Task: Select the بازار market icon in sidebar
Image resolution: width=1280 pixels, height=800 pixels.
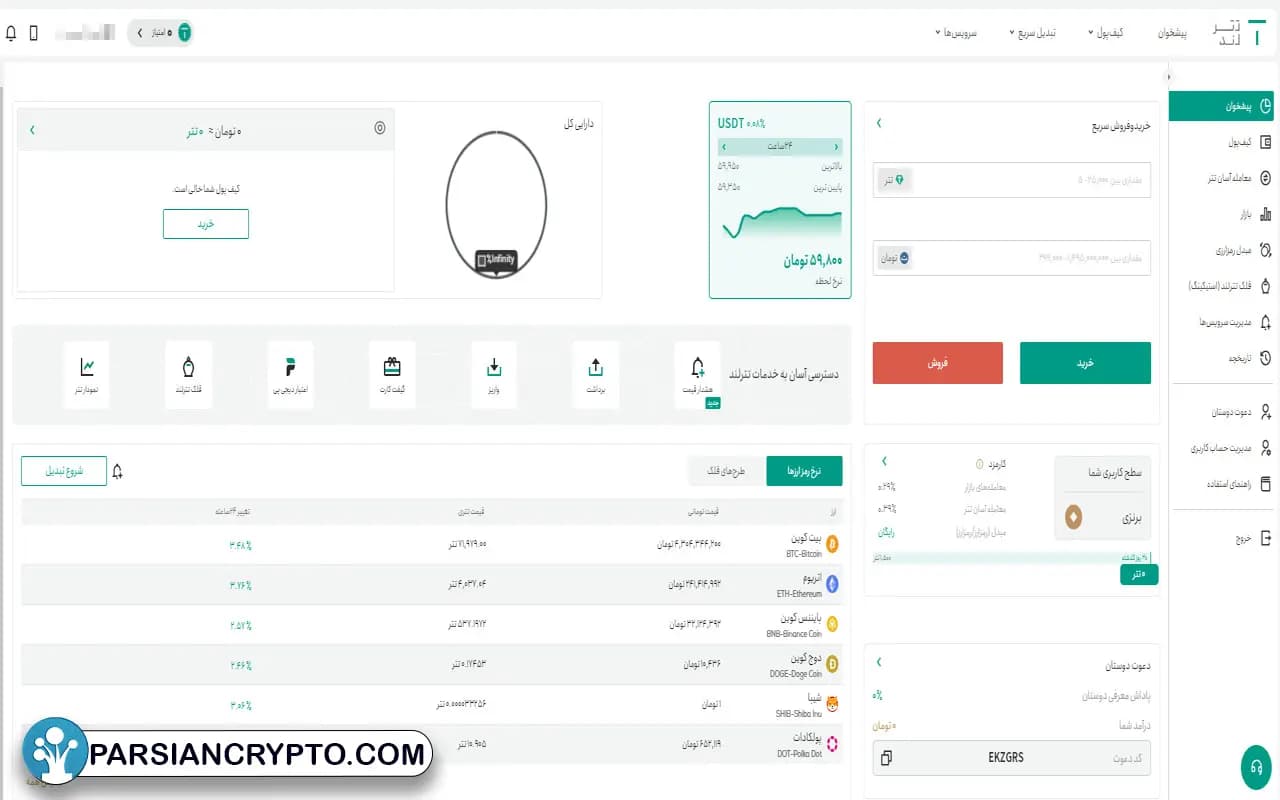Action: click(1222, 213)
